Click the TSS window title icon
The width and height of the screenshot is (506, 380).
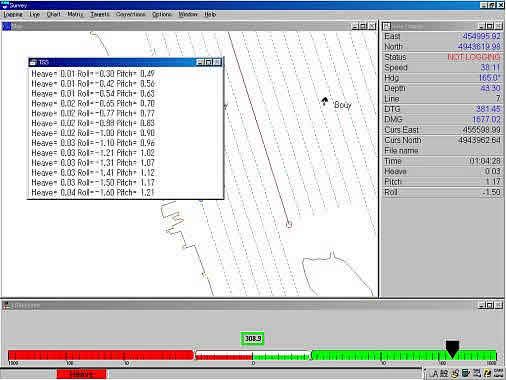tap(33, 62)
